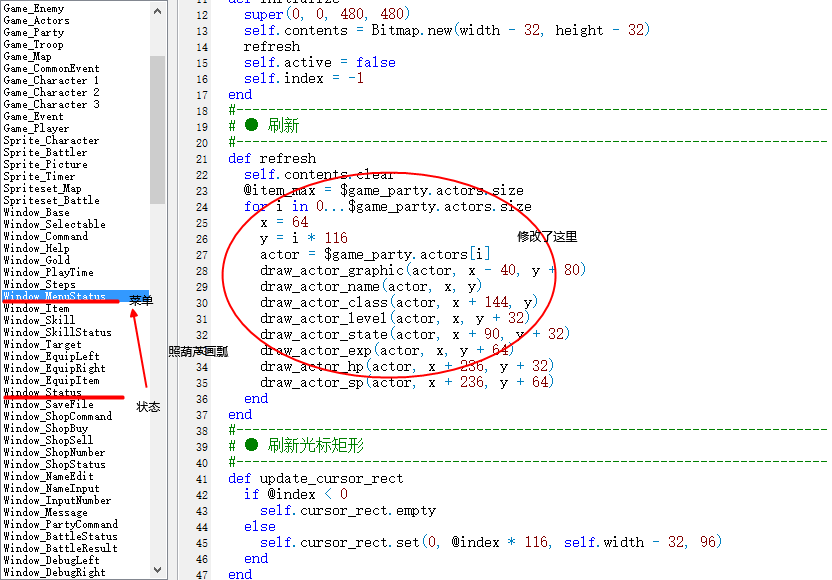Select Window_SkillStatus in the list
This screenshot has height=580, width=832.
click(x=57, y=332)
